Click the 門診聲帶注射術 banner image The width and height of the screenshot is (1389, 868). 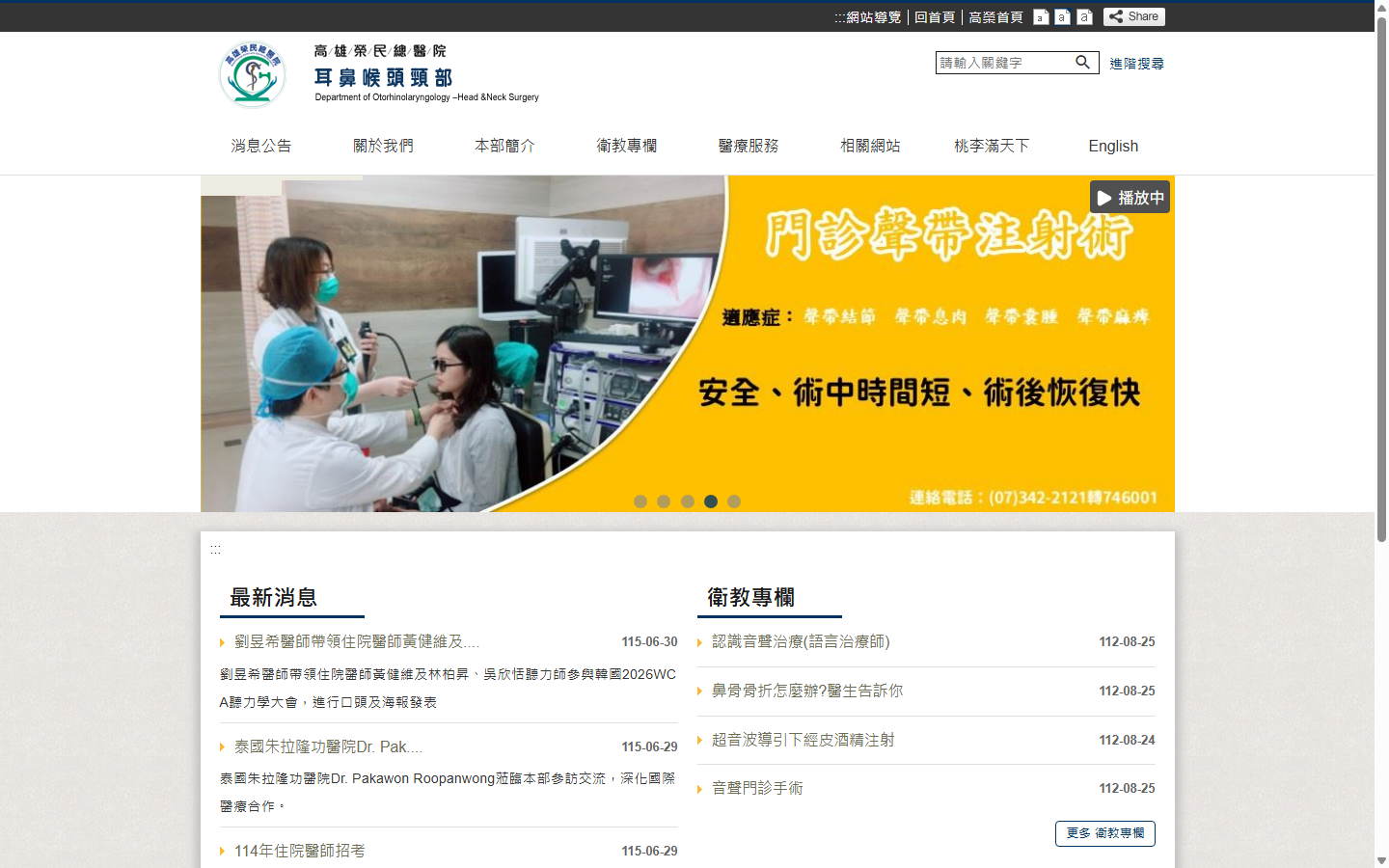tap(688, 343)
